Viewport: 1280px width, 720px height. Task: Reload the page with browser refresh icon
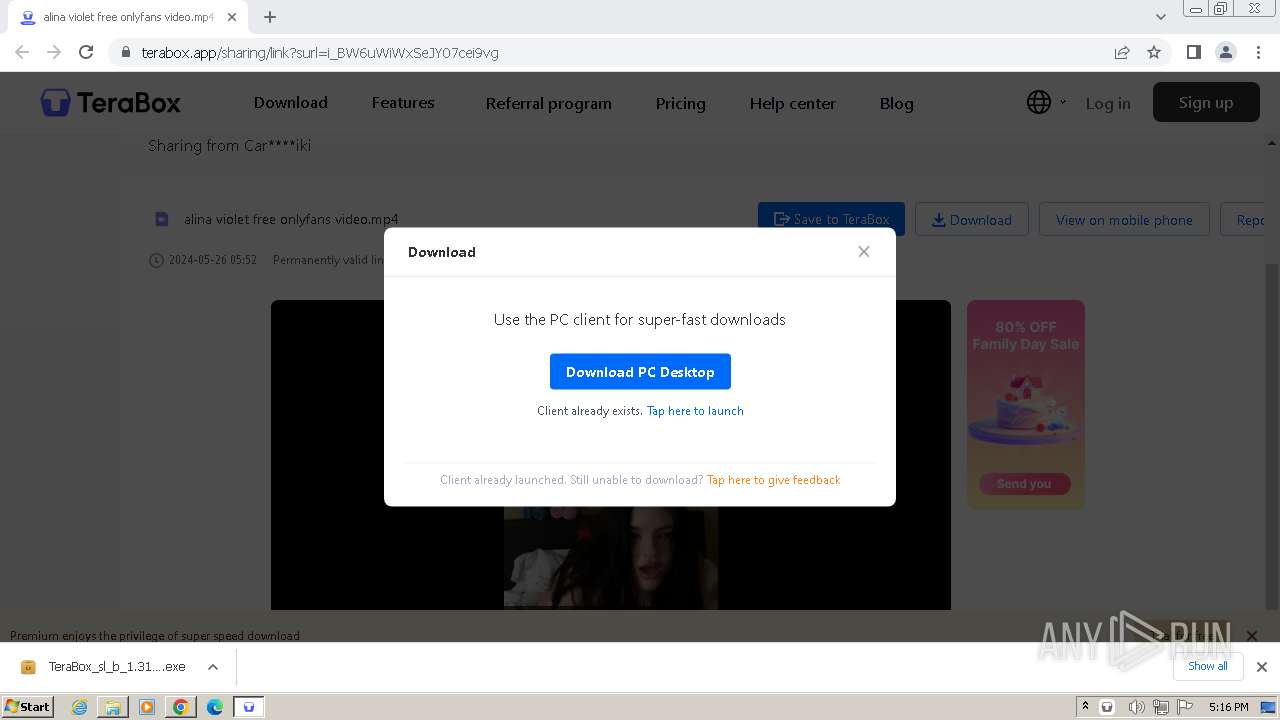click(x=86, y=52)
